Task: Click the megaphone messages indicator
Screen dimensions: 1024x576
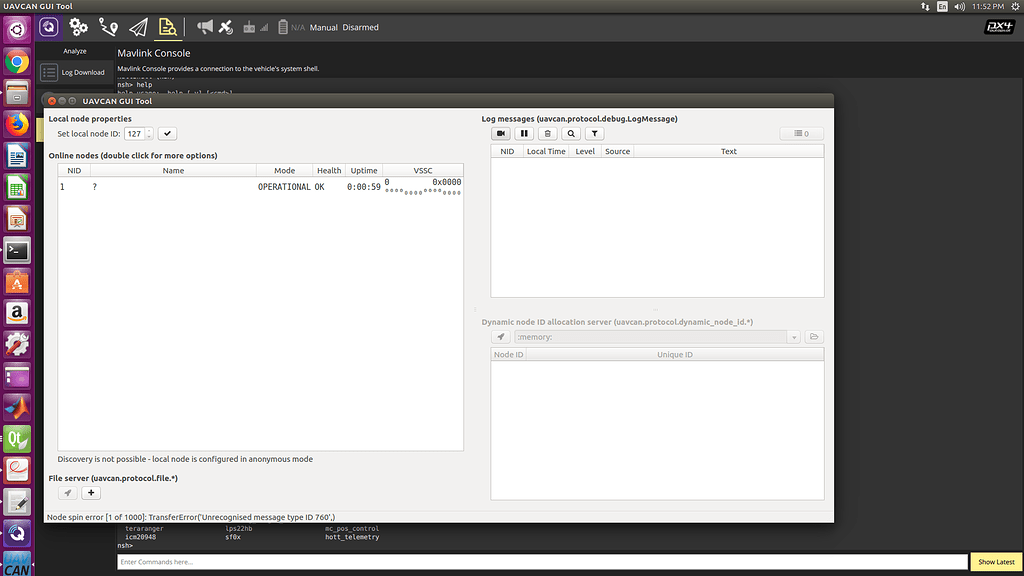Action: click(205, 27)
